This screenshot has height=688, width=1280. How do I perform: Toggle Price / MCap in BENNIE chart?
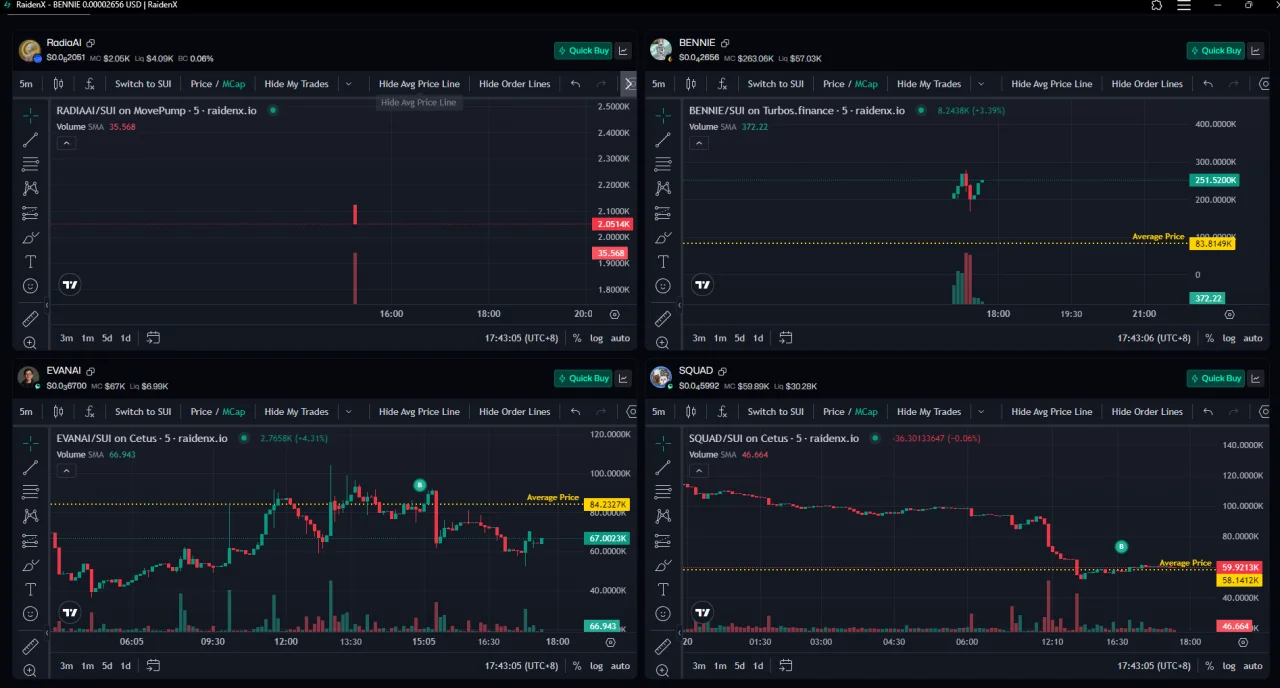pos(850,84)
